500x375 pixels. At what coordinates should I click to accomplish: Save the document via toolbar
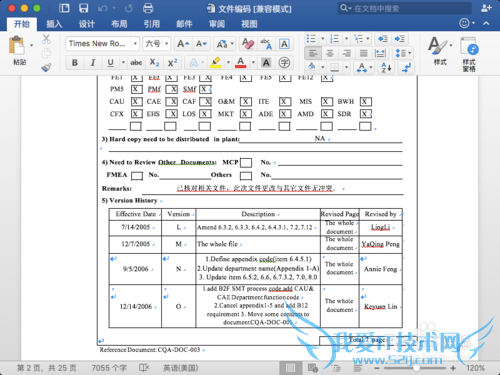tap(83, 8)
